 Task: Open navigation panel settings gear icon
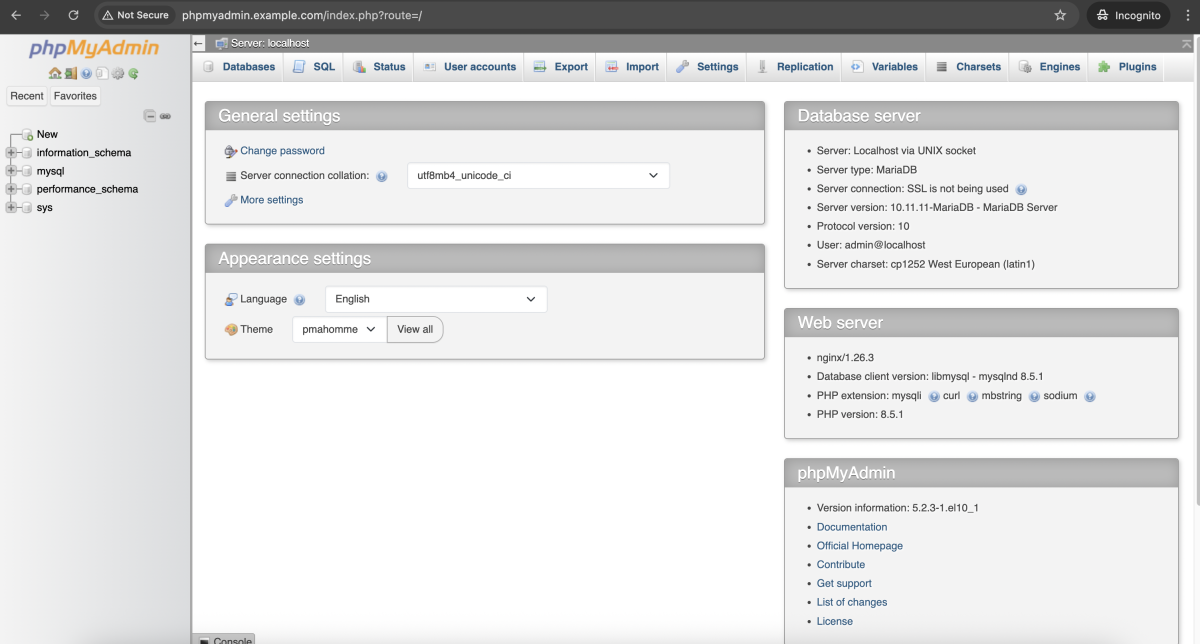coord(118,74)
